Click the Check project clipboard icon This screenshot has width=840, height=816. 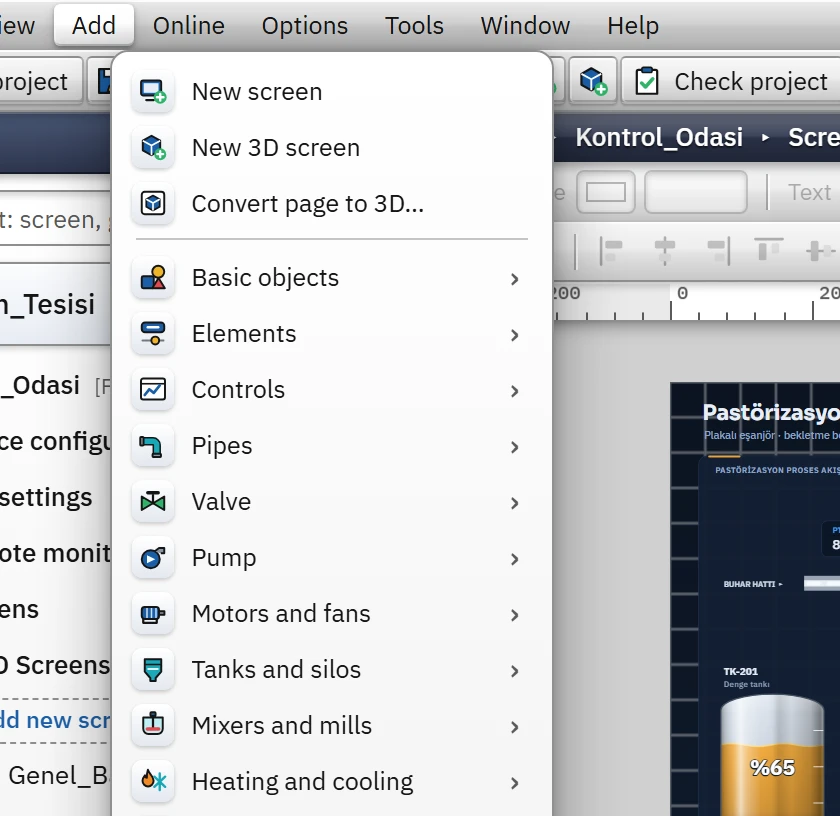tap(647, 81)
